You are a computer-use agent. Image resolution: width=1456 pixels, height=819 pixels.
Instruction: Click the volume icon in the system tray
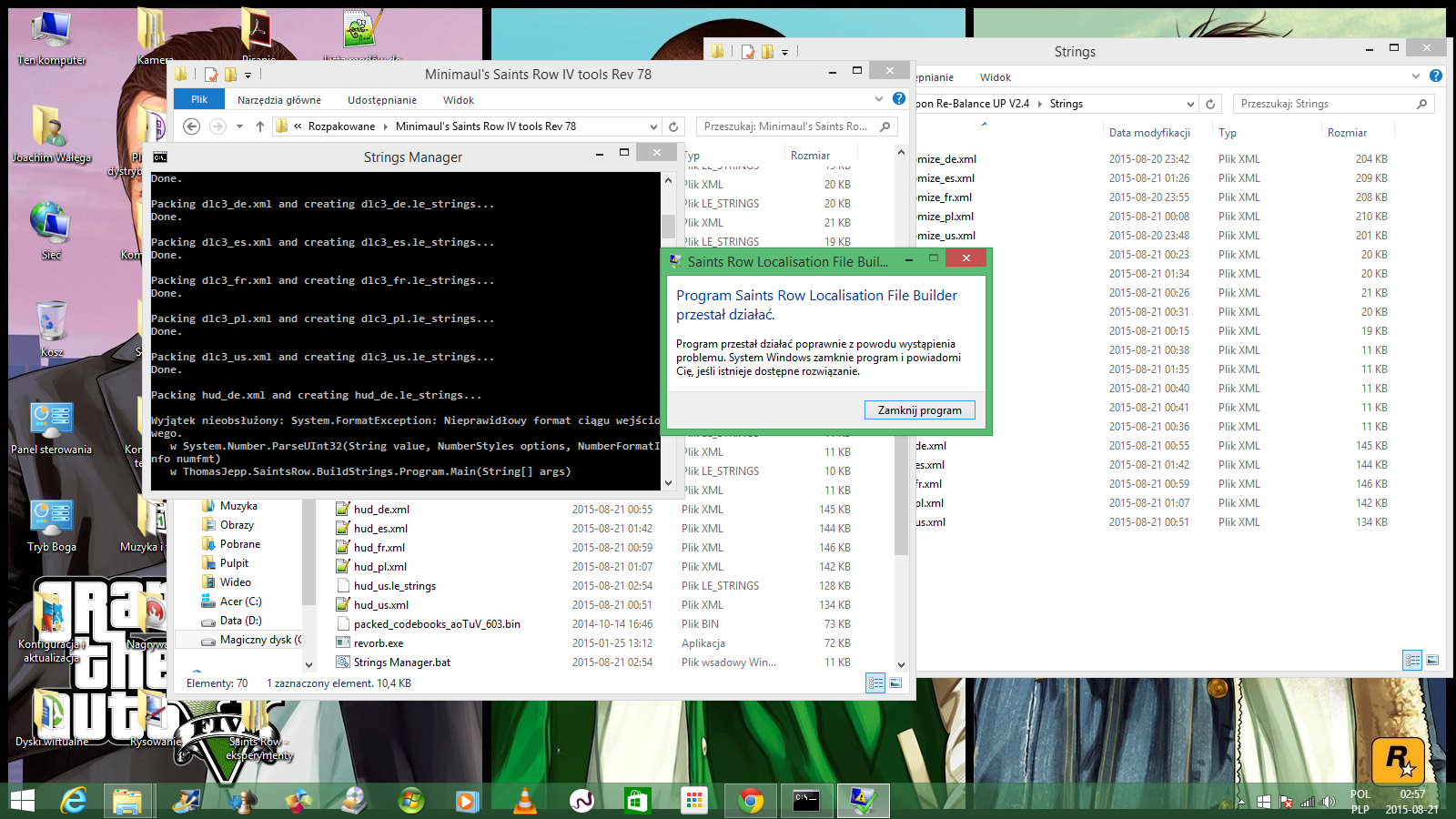tap(1329, 802)
